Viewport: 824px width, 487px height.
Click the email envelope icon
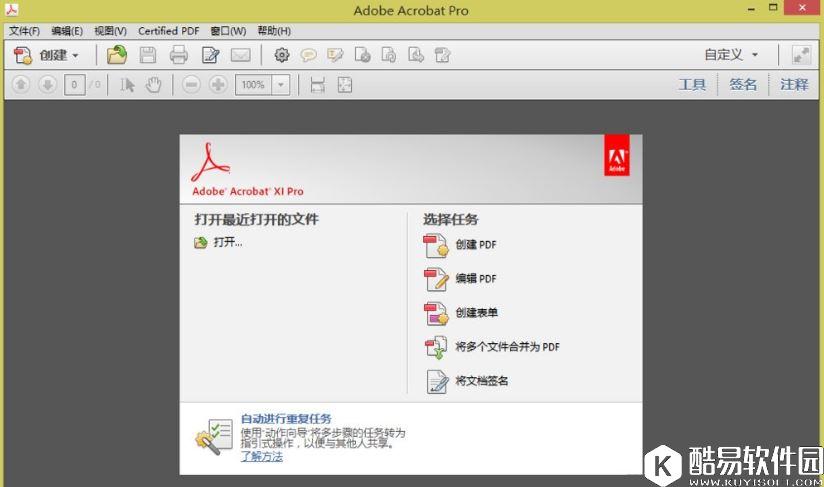[241, 55]
